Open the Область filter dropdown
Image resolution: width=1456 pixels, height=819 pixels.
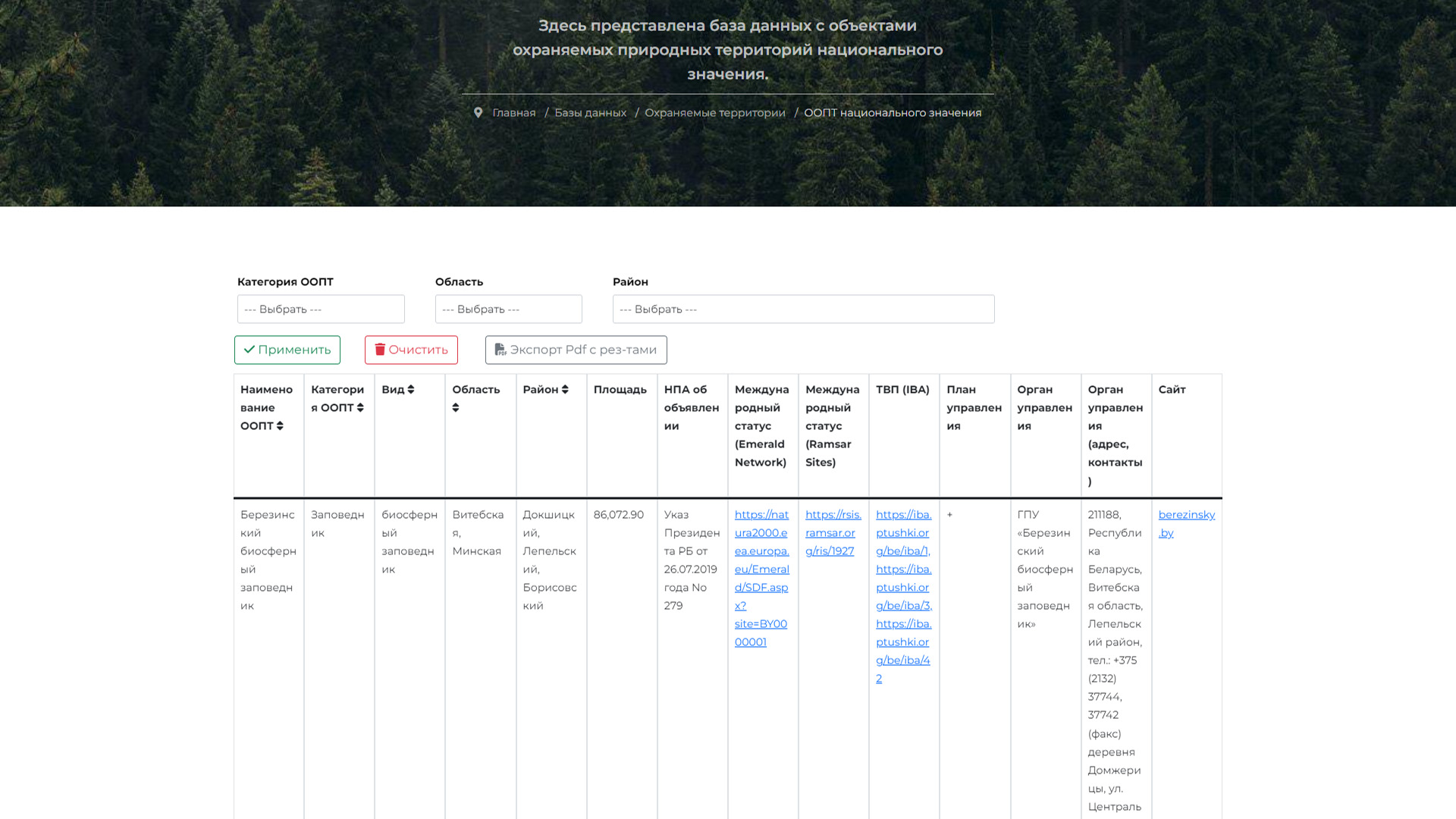point(508,309)
